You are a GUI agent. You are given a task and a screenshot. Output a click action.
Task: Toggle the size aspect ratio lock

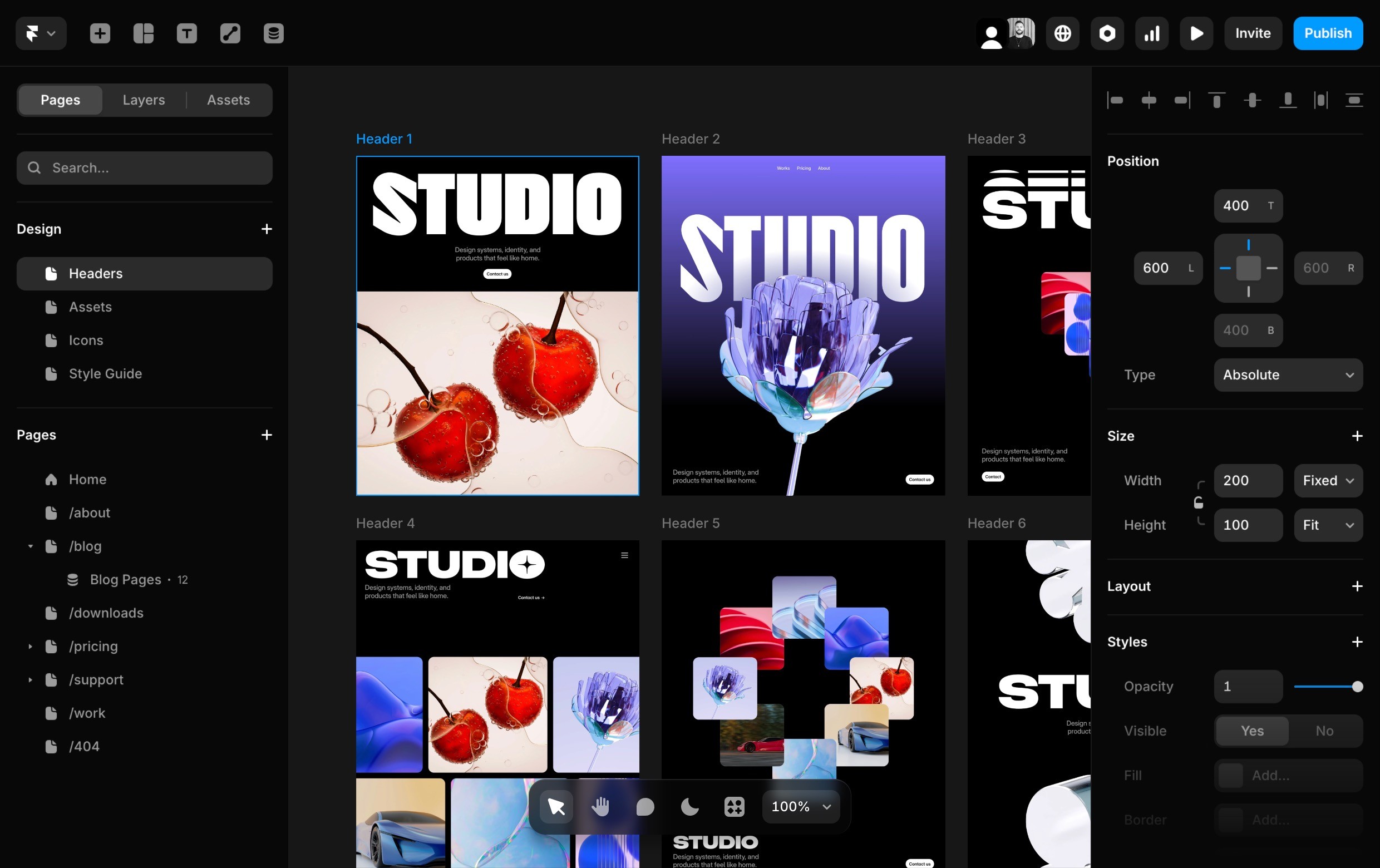click(1199, 502)
